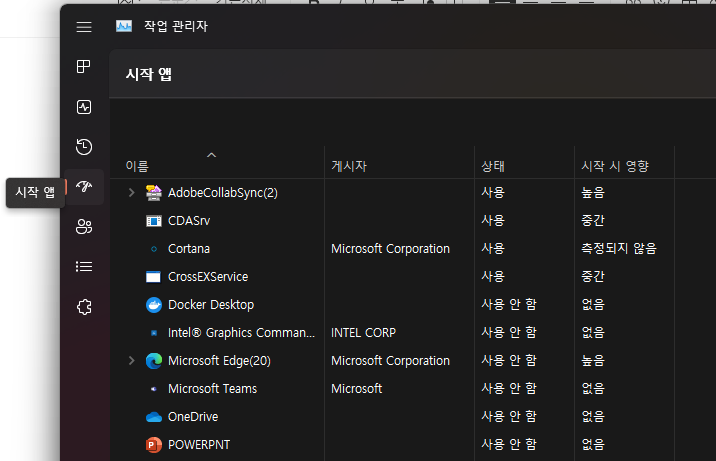Select the CDASrv entry

(189, 221)
